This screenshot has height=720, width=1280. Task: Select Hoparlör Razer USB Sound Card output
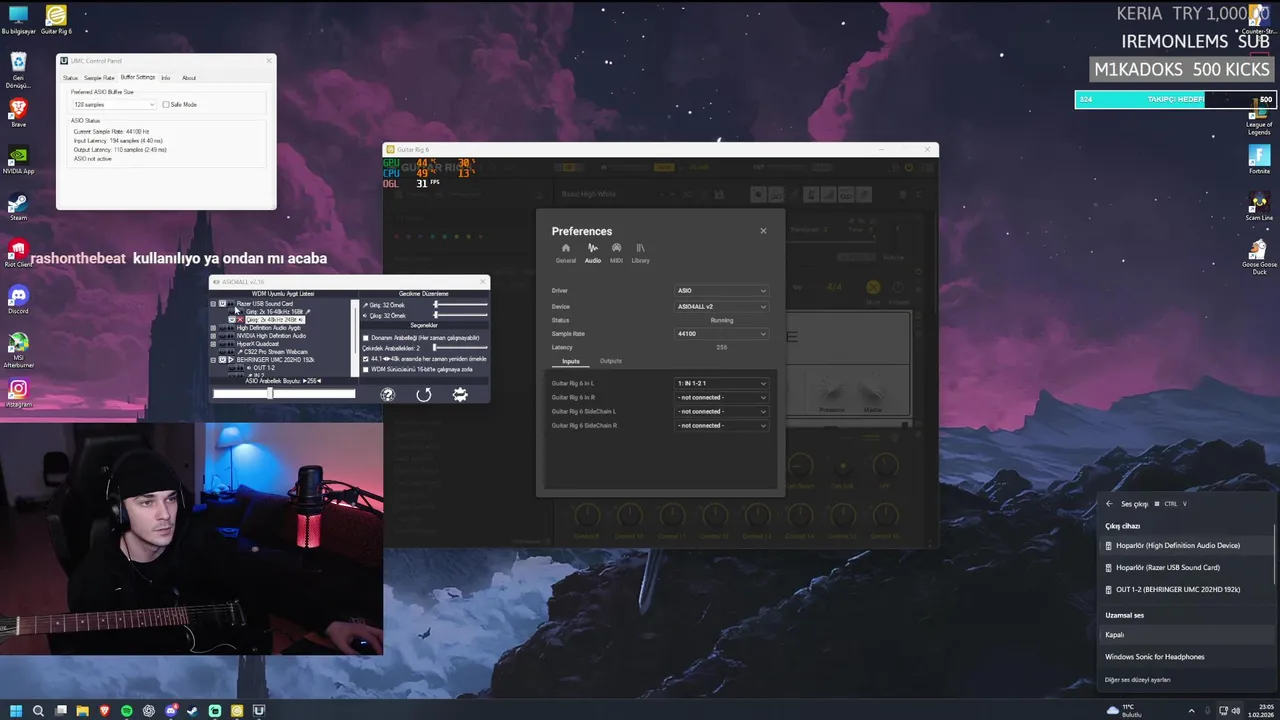click(1188, 568)
